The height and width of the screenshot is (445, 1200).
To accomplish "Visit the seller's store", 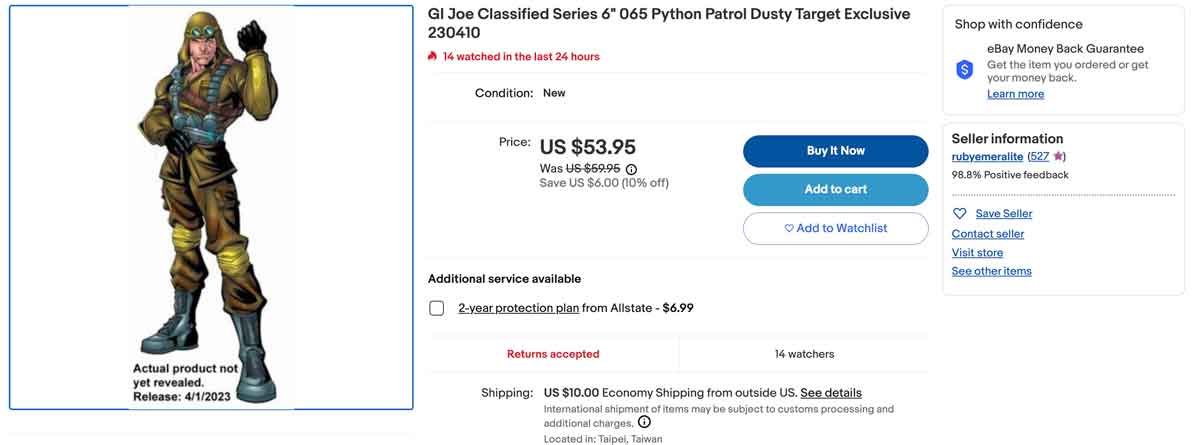I will (x=977, y=252).
